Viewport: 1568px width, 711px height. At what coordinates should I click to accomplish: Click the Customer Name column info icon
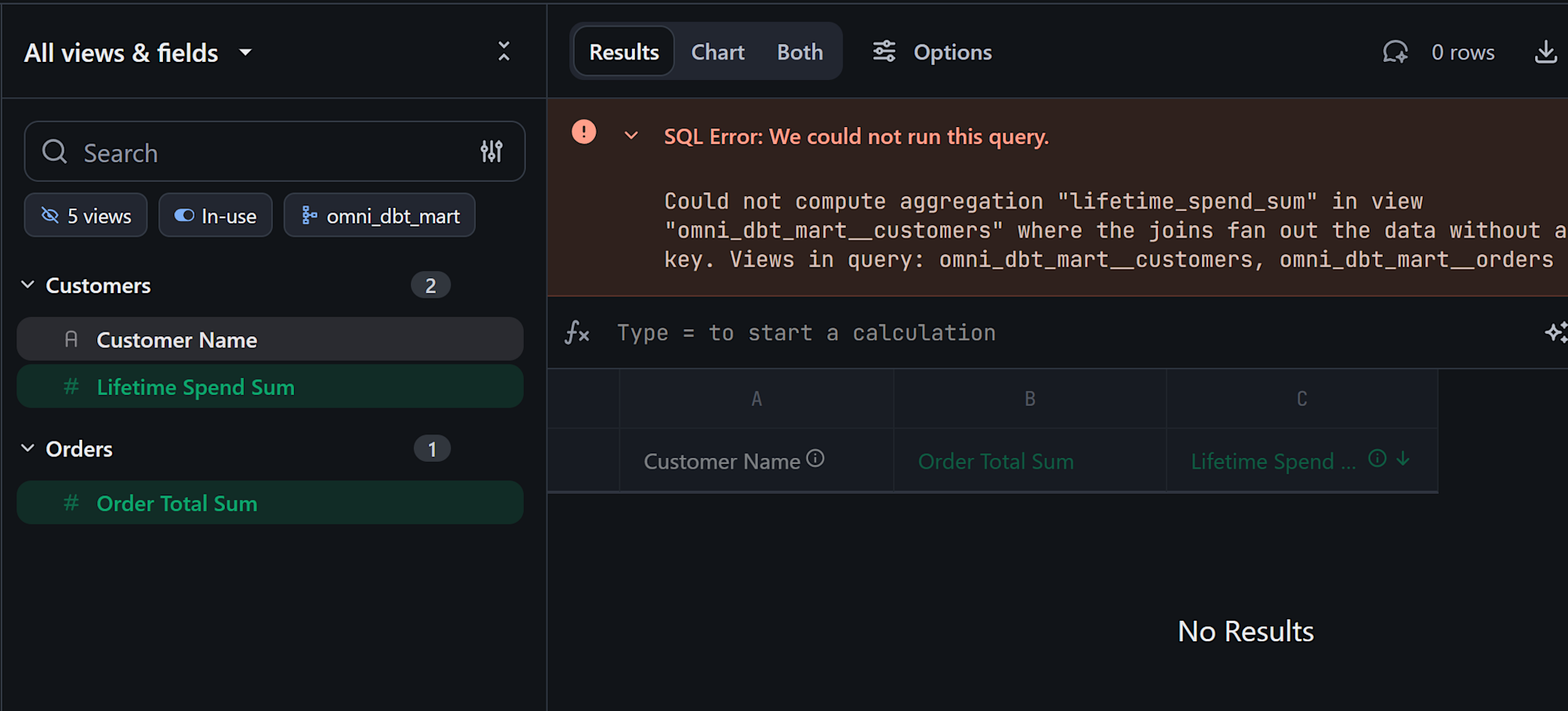(815, 459)
